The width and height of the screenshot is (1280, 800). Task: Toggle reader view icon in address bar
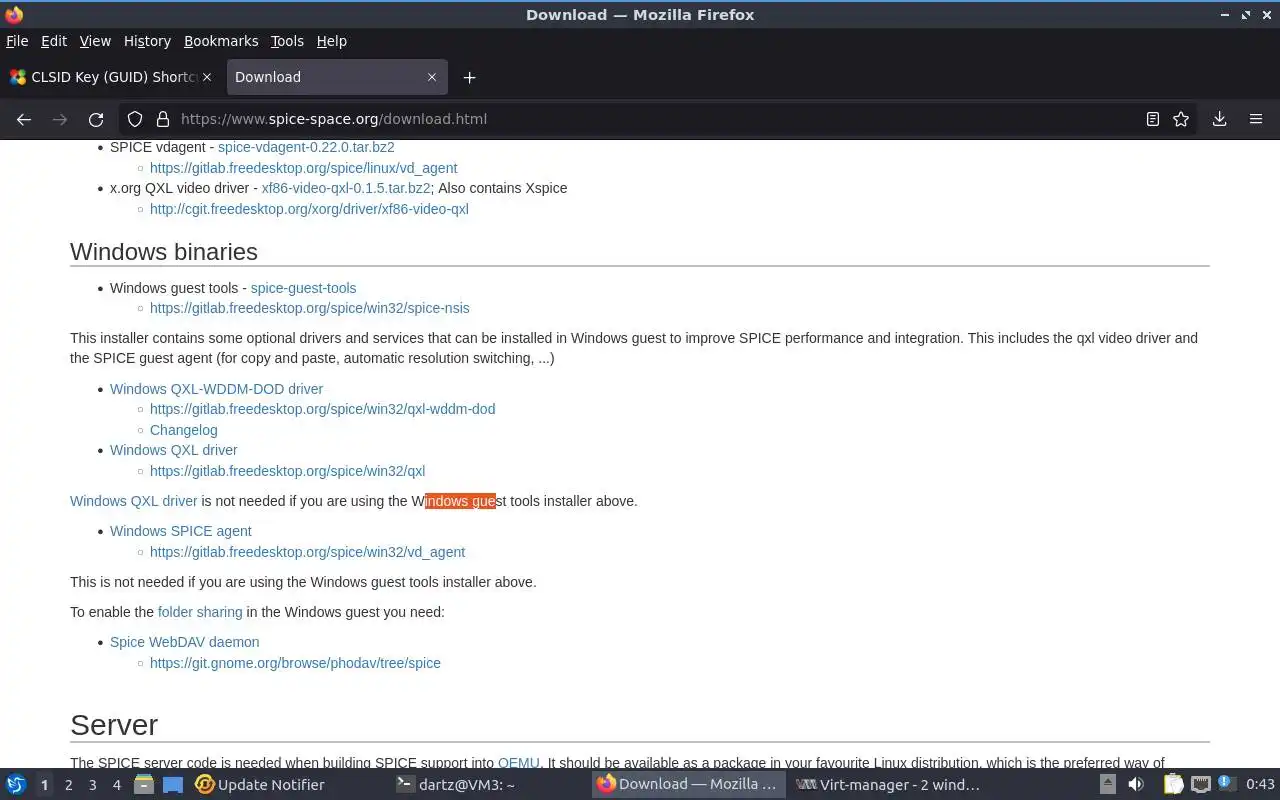(x=1153, y=119)
